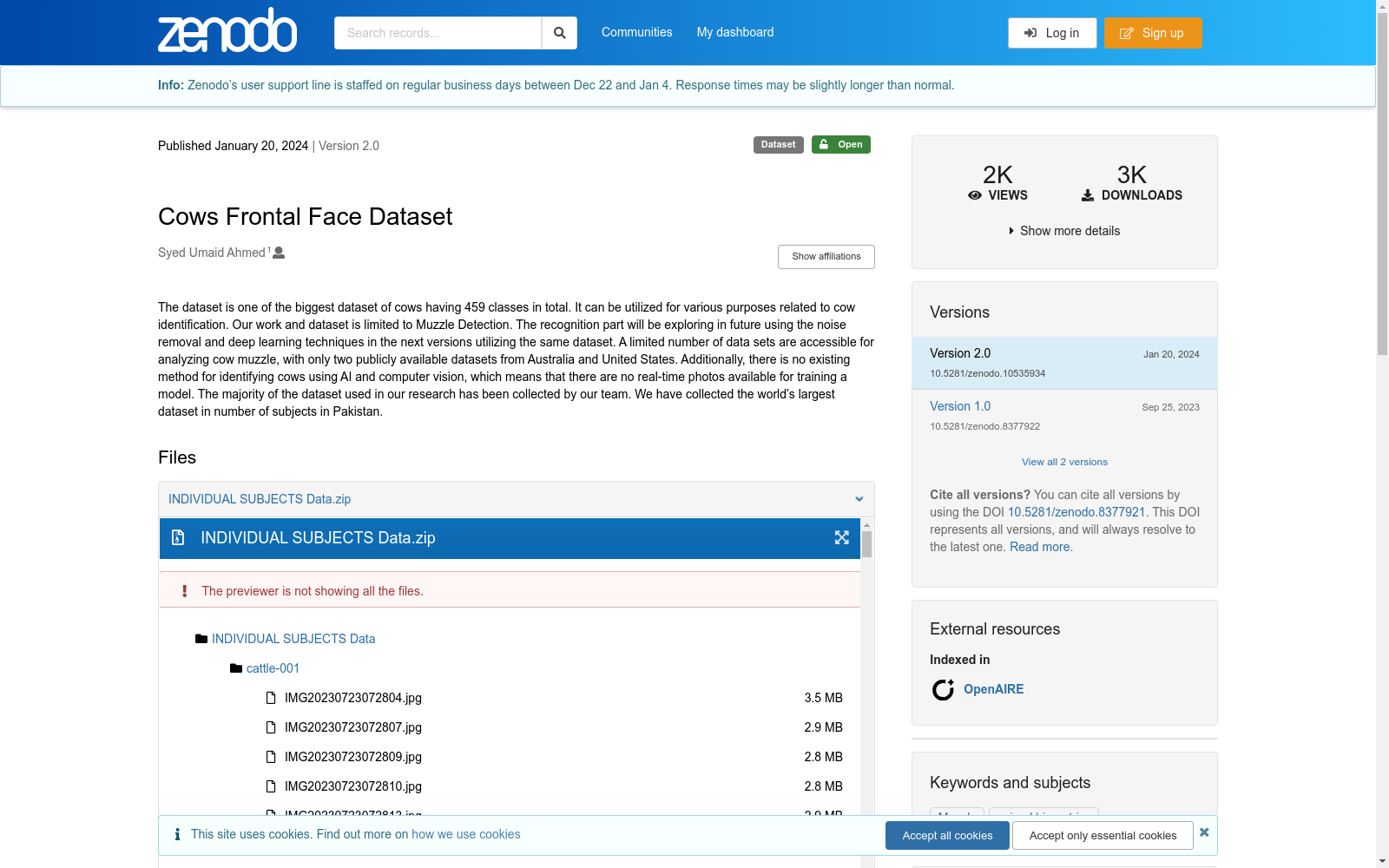Viewport: 1389px width, 868px height.
Task: Click the download icon next to DOWNLOADS
Action: (1088, 195)
